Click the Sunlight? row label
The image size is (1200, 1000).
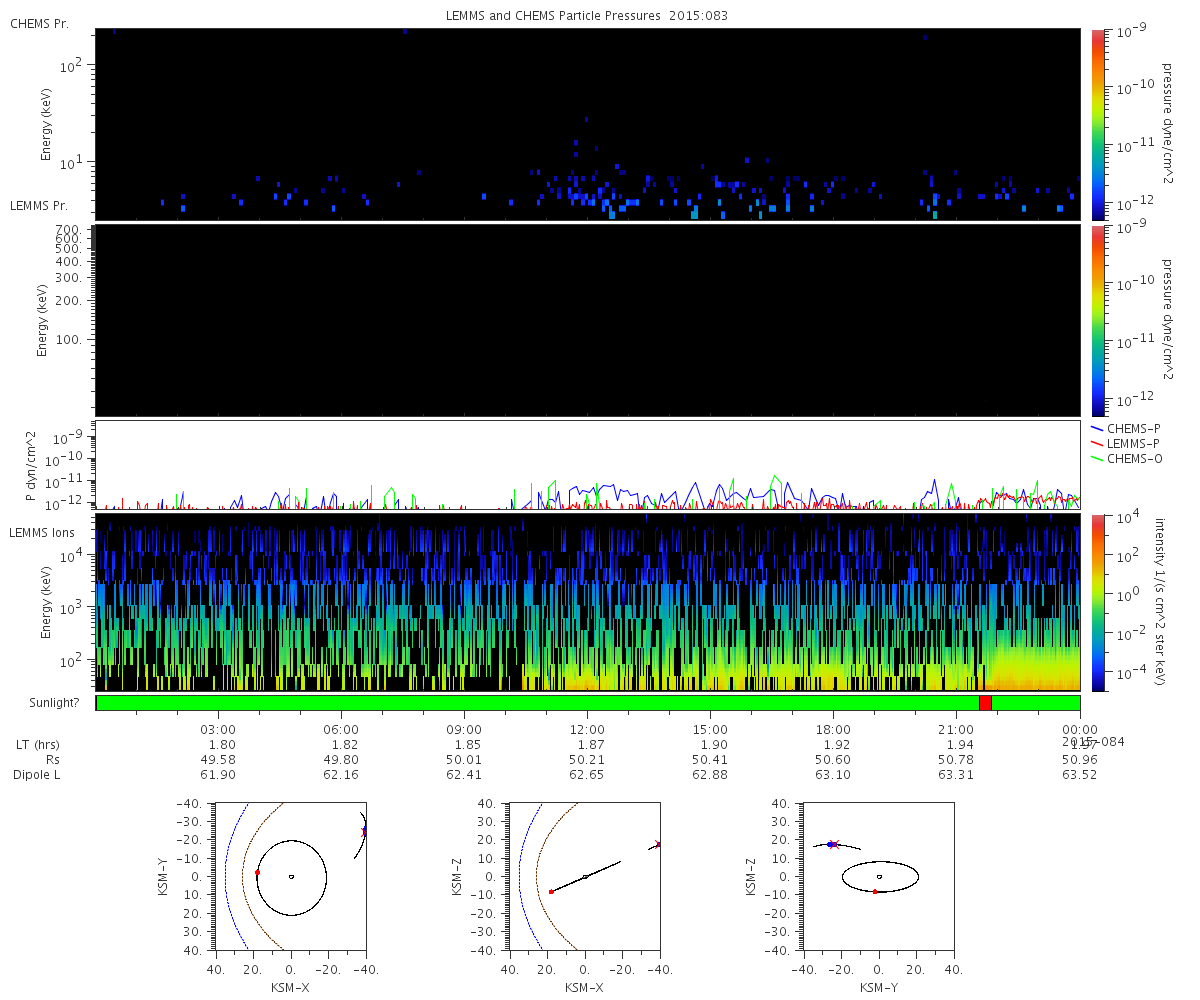[43, 703]
